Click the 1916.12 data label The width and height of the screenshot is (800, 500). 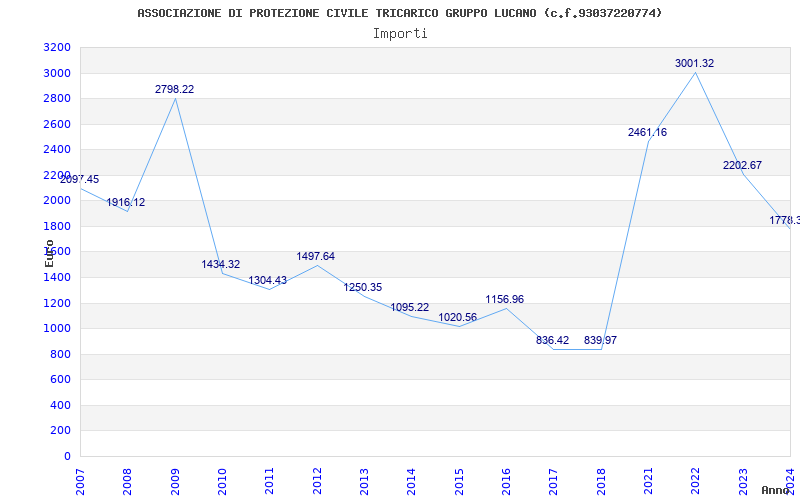click(126, 202)
